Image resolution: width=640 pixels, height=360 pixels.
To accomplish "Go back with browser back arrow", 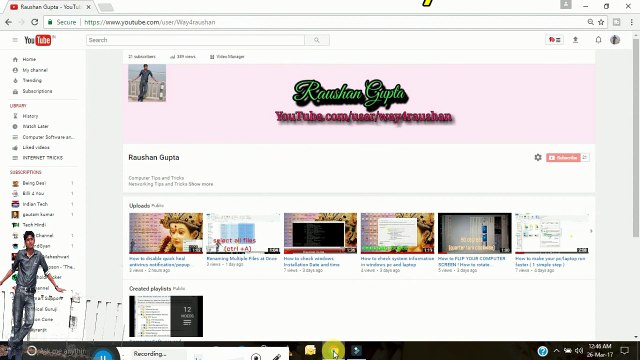I will point(9,22).
